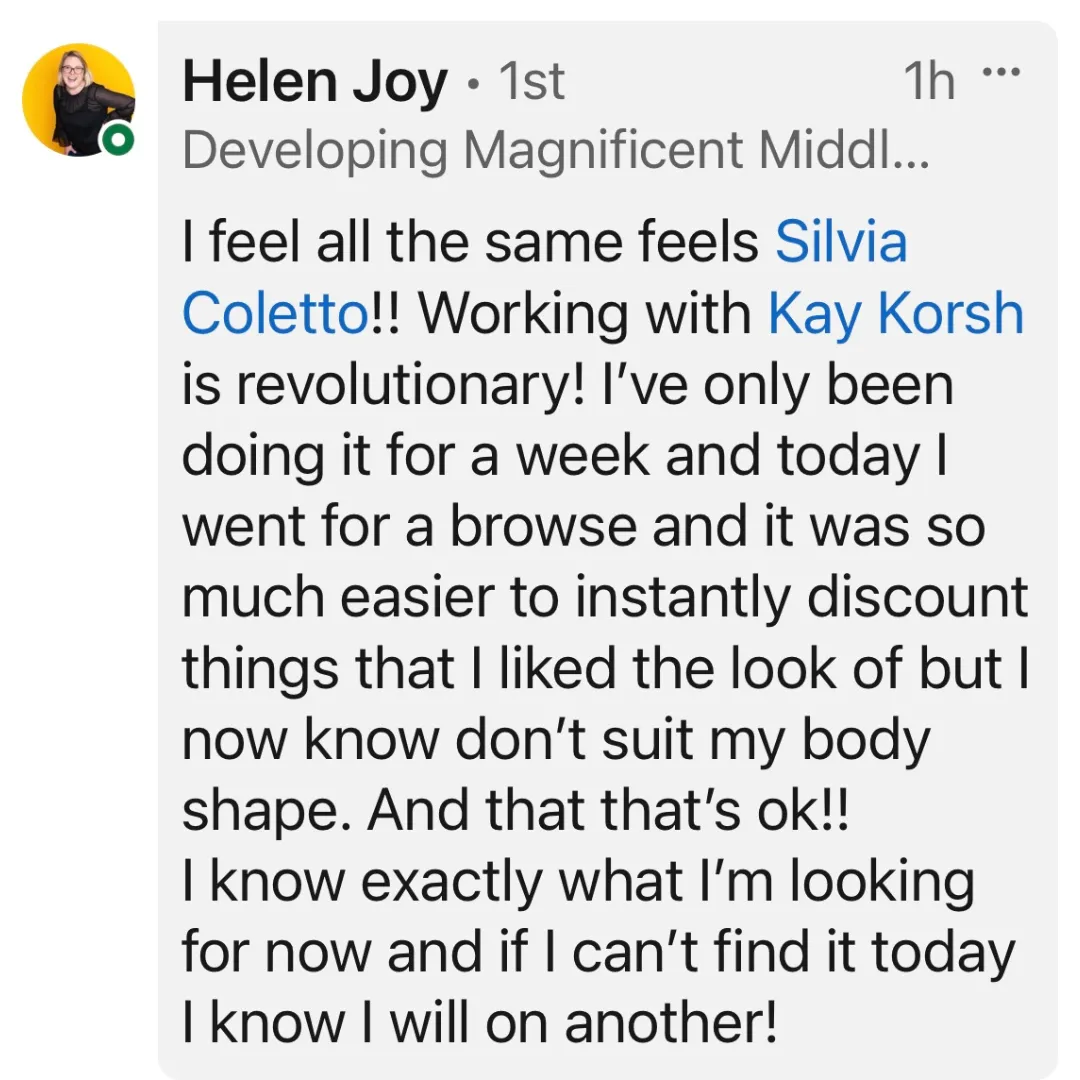Open Helen Joy's profile via her name

click(314, 82)
